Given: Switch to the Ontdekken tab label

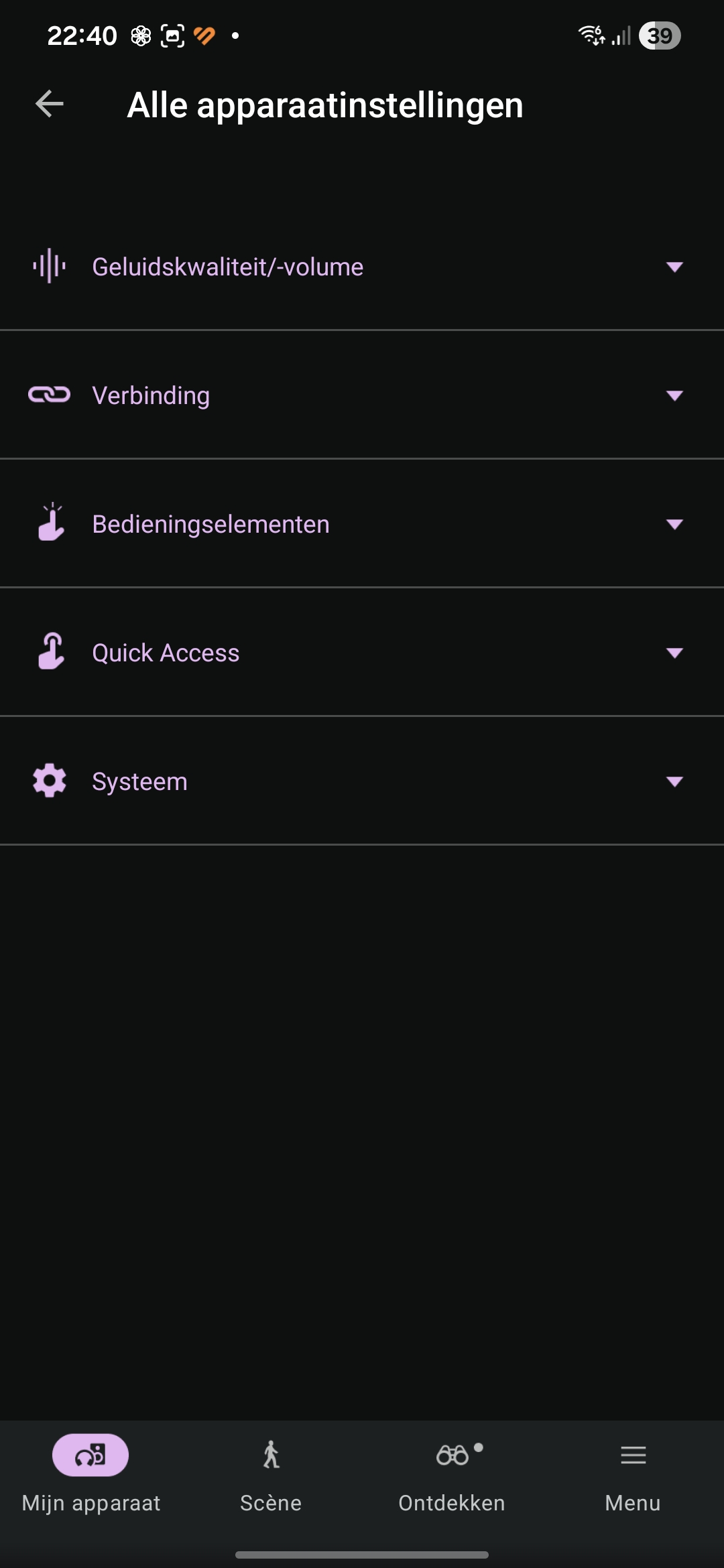Looking at the screenshot, I should [x=452, y=1503].
